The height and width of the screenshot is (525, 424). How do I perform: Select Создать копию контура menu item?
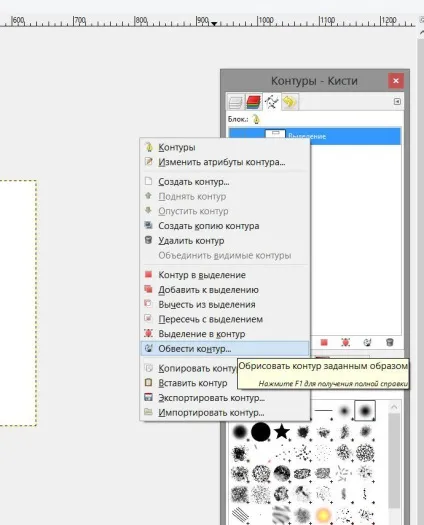point(225,226)
